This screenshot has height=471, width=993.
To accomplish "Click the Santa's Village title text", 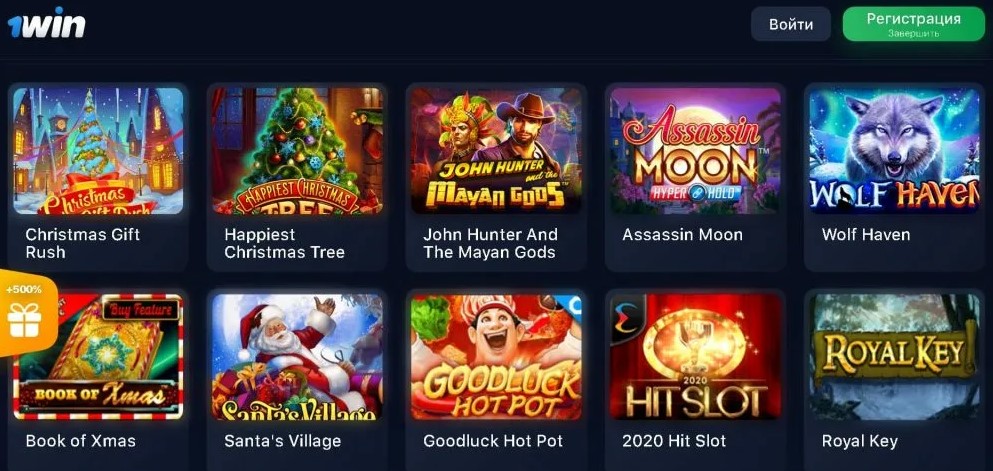I will (x=282, y=441).
